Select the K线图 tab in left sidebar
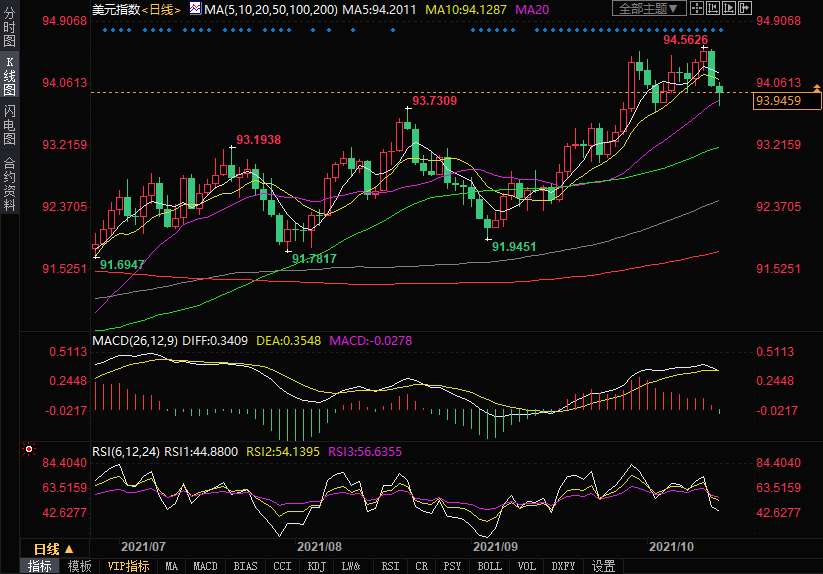The width and height of the screenshot is (823, 574). click(10, 75)
